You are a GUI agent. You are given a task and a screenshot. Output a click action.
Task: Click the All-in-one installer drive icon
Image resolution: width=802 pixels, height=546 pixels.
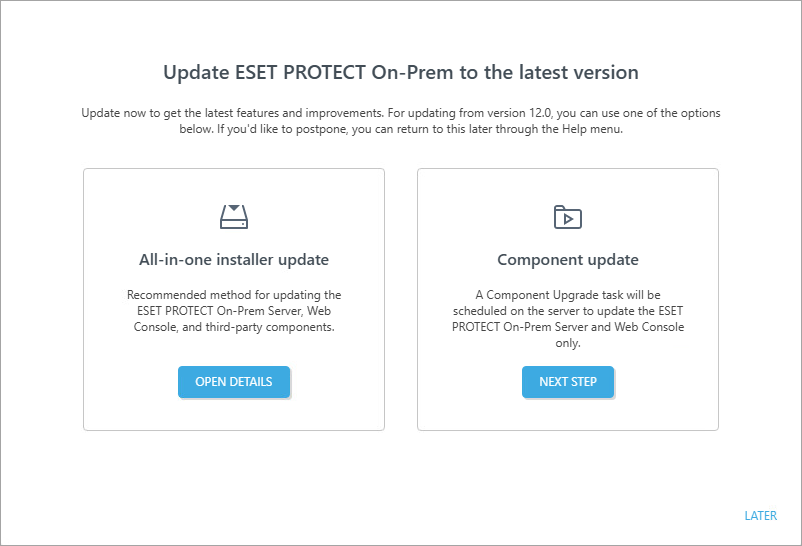(233, 216)
